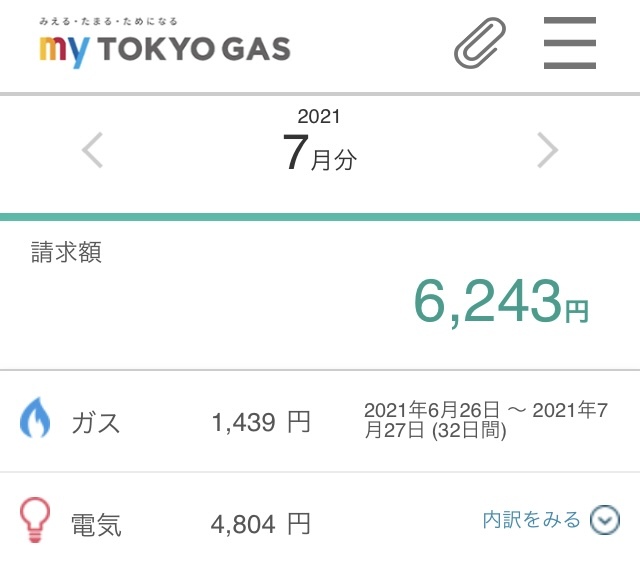Click the 2021 year label
This screenshot has width=640, height=570.
pos(319,117)
